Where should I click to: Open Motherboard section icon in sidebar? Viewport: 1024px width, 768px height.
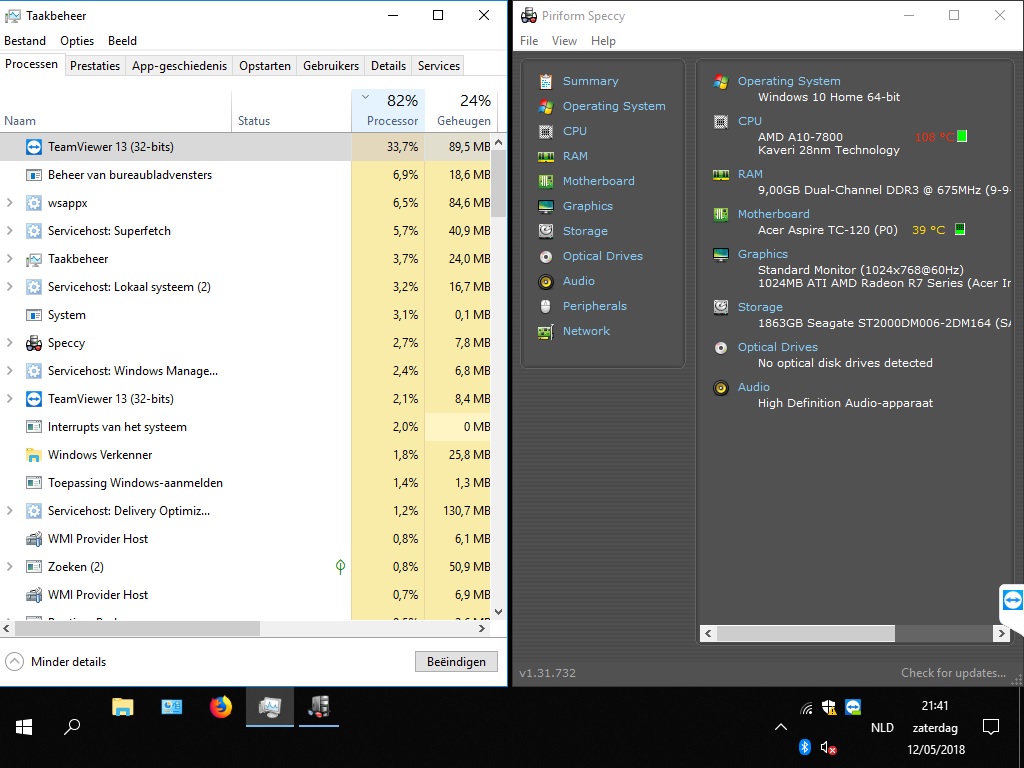(546, 181)
